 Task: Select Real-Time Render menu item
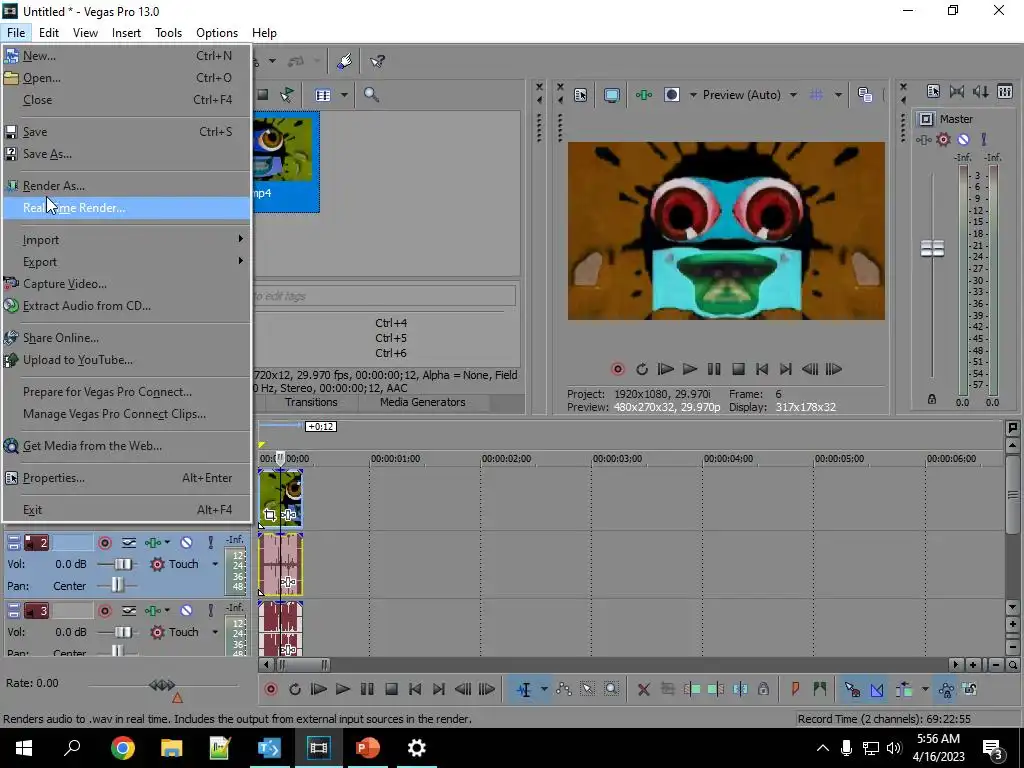tap(127, 208)
